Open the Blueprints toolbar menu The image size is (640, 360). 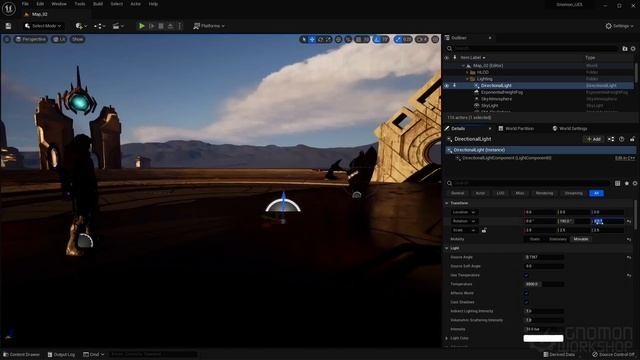(x=100, y=26)
